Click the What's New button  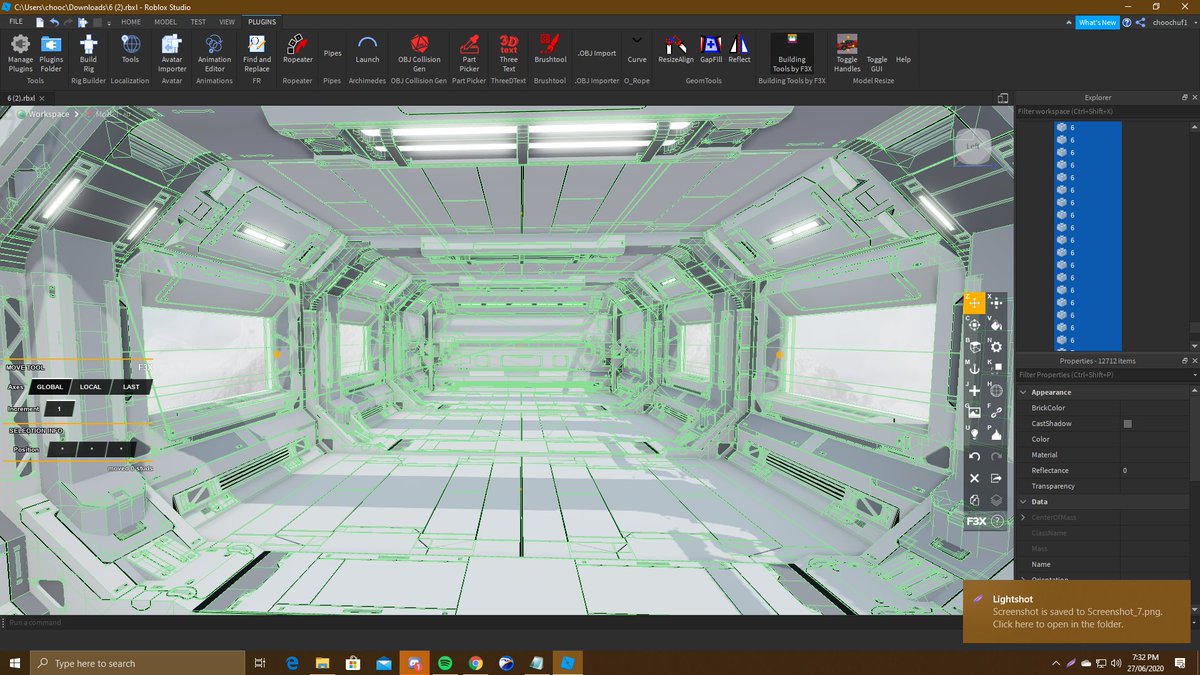[x=1097, y=22]
